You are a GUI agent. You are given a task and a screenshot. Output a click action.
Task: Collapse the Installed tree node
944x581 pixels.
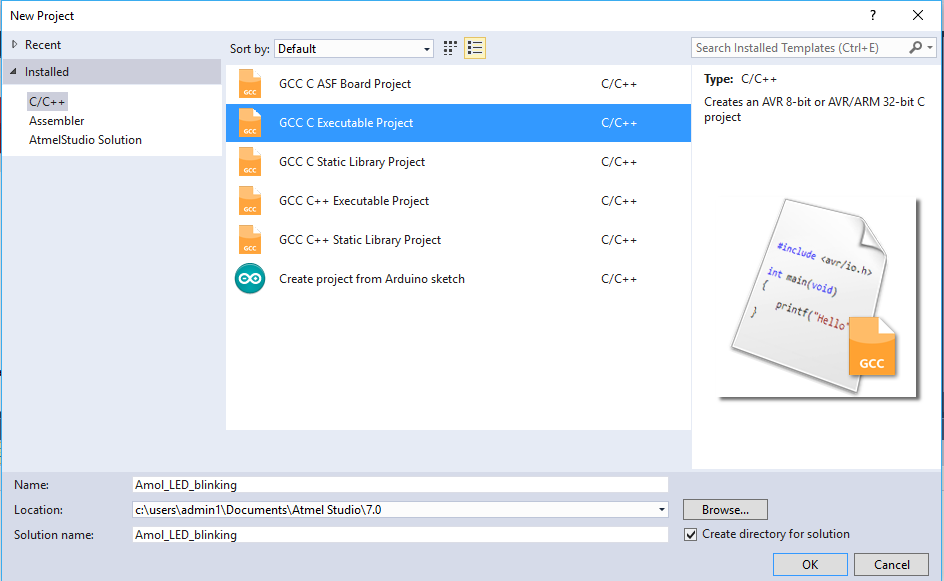click(x=13, y=72)
